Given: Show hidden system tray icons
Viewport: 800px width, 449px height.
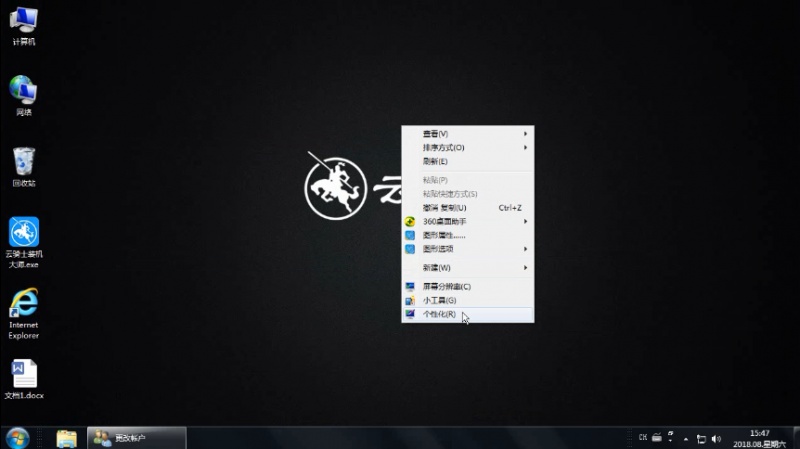Looking at the screenshot, I should pyautogui.click(x=686, y=439).
